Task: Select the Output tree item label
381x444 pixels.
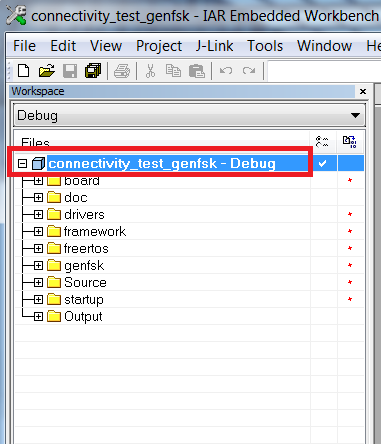Action: [83, 316]
